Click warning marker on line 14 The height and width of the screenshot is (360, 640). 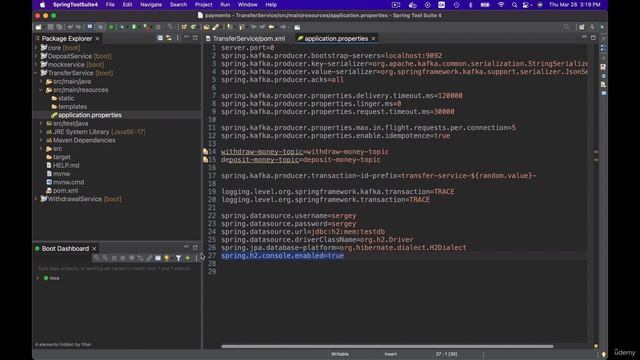coord(205,151)
